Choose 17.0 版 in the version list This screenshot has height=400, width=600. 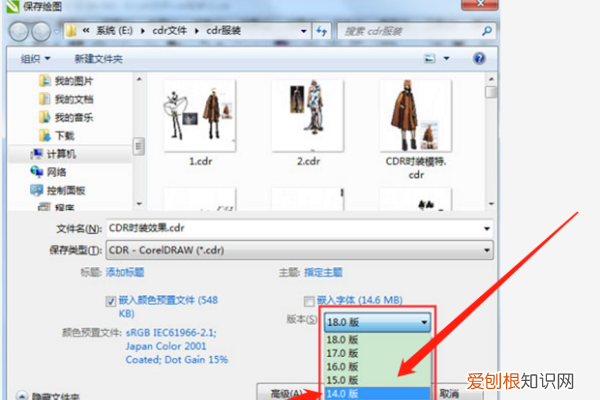click(377, 353)
